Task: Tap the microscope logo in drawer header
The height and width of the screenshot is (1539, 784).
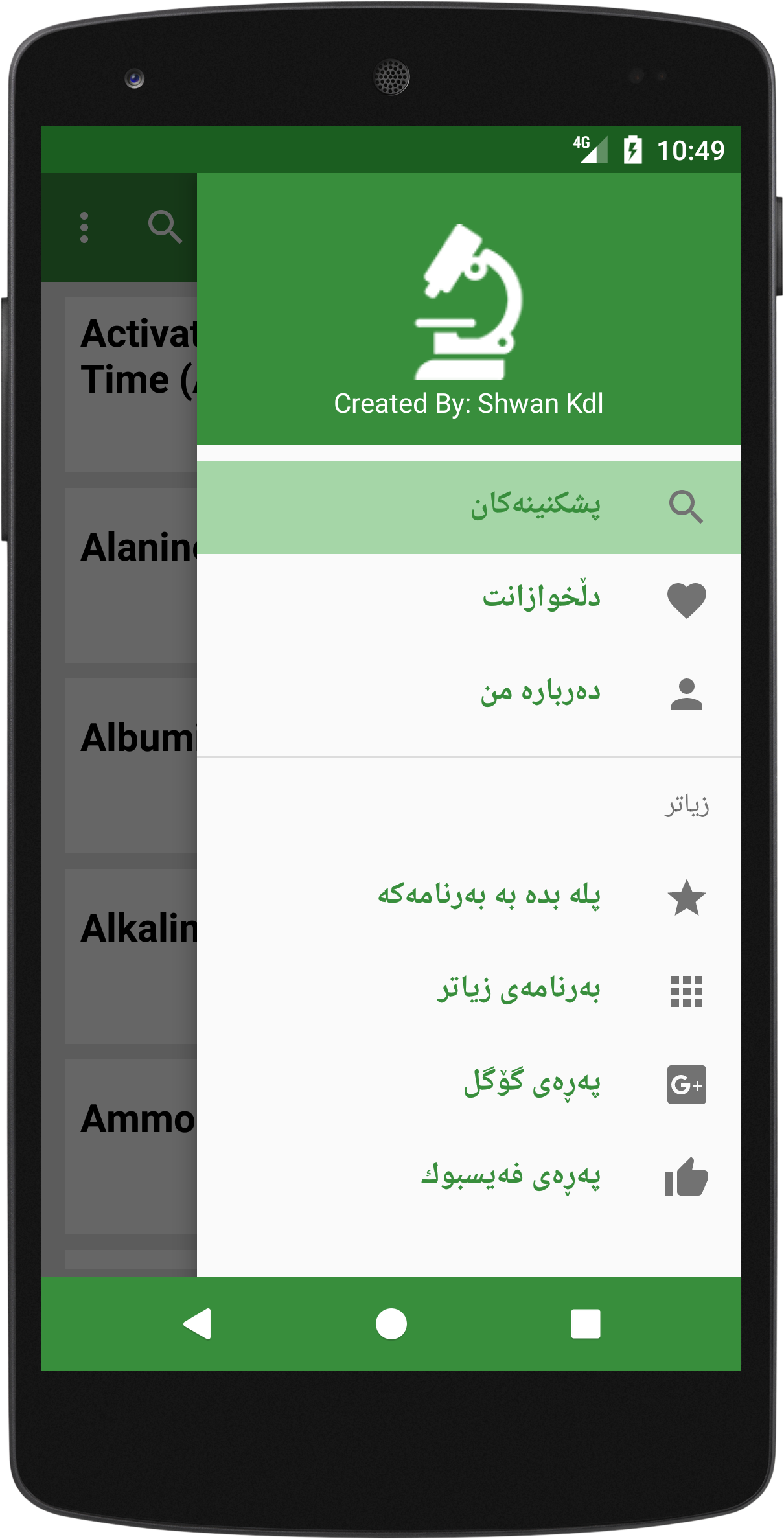Action: pyautogui.click(x=468, y=302)
